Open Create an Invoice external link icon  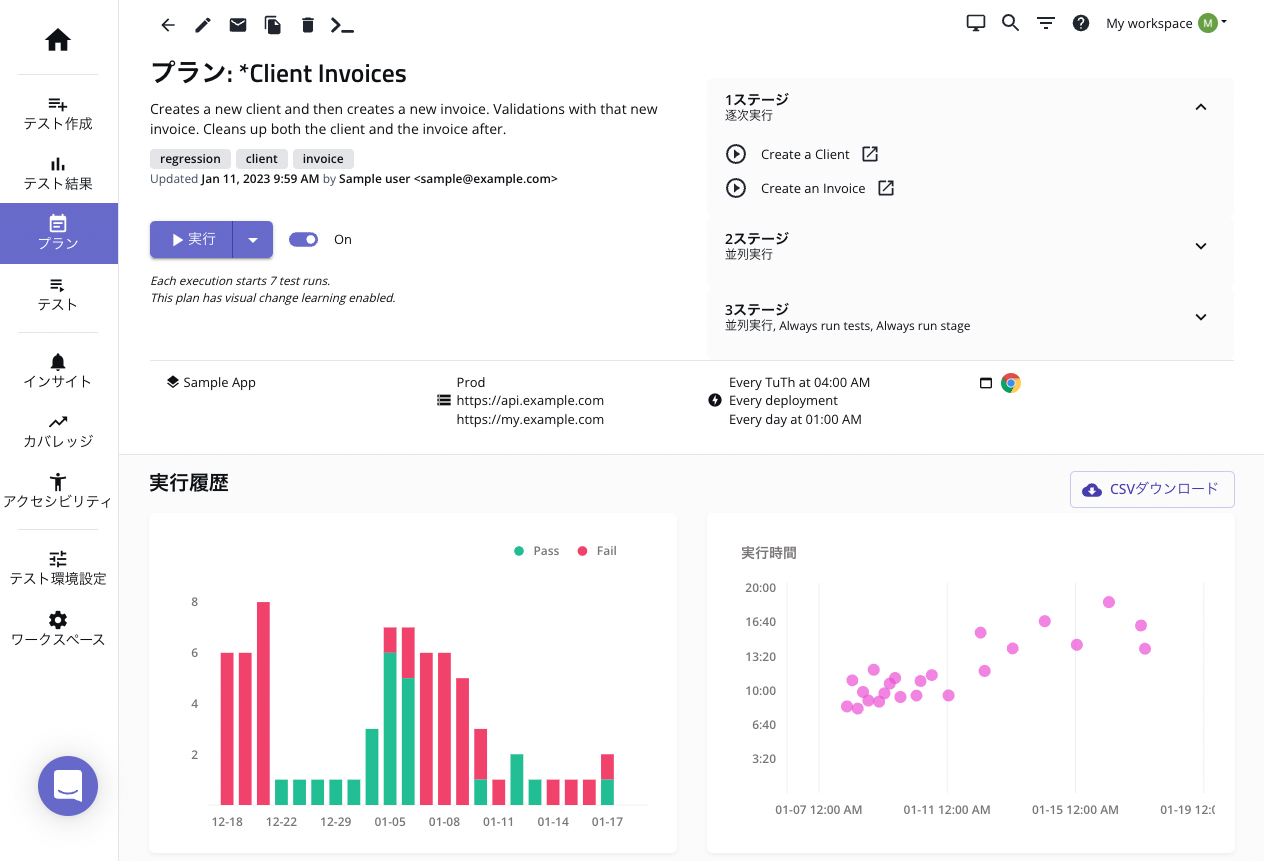click(x=886, y=188)
